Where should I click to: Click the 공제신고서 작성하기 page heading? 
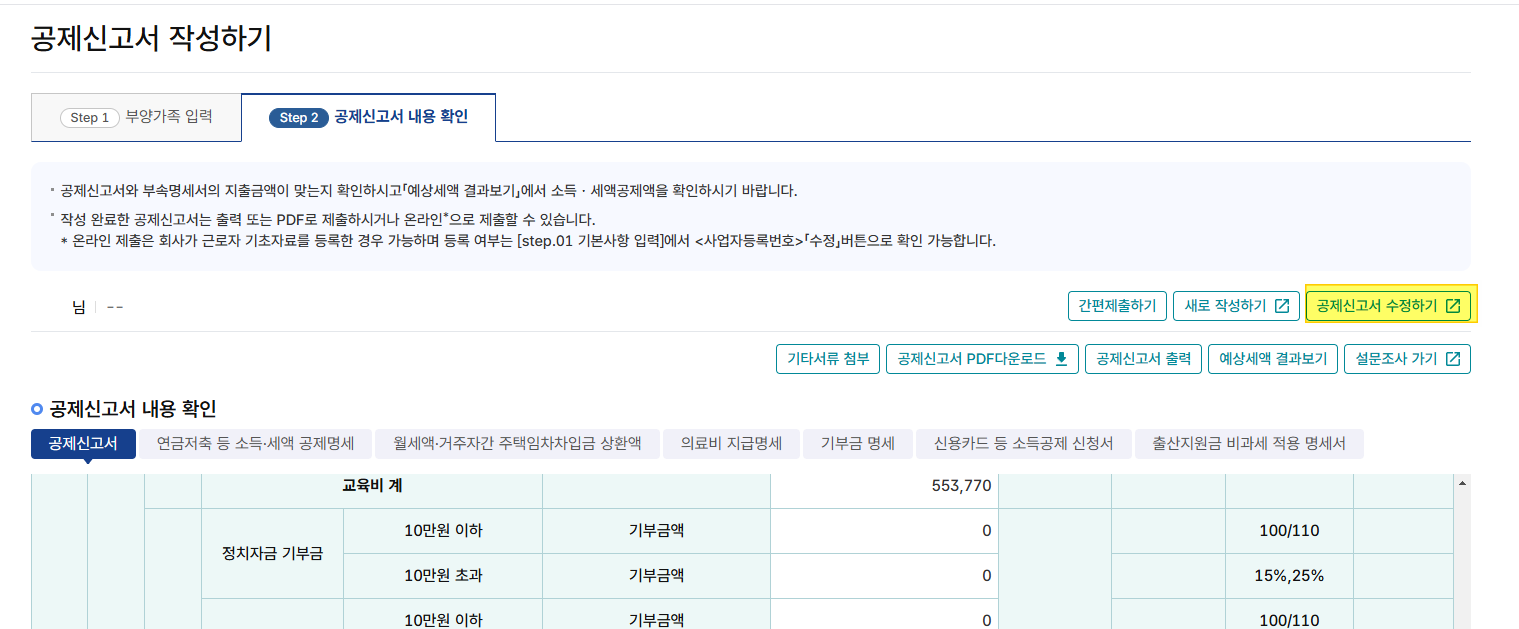(x=151, y=39)
